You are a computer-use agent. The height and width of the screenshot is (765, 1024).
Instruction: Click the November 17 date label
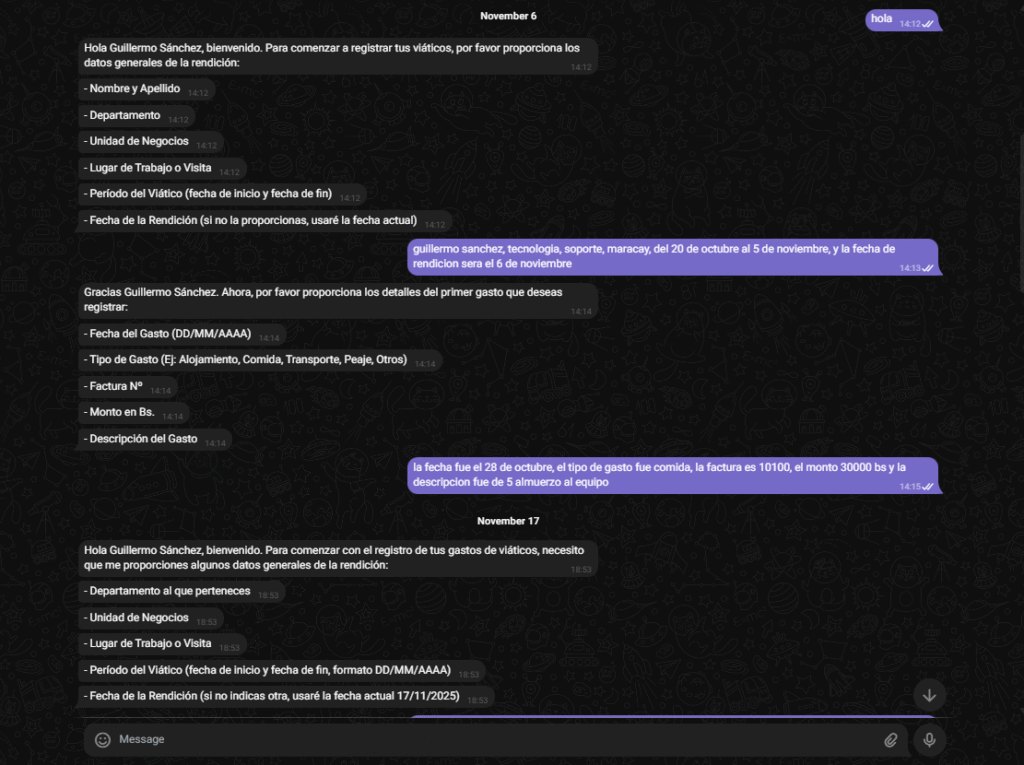[508, 521]
